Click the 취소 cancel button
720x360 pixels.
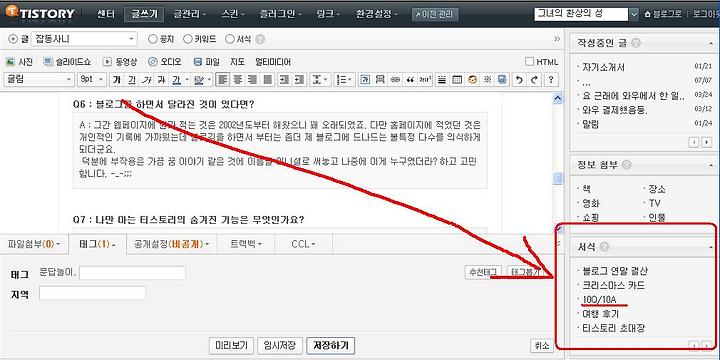click(x=541, y=345)
